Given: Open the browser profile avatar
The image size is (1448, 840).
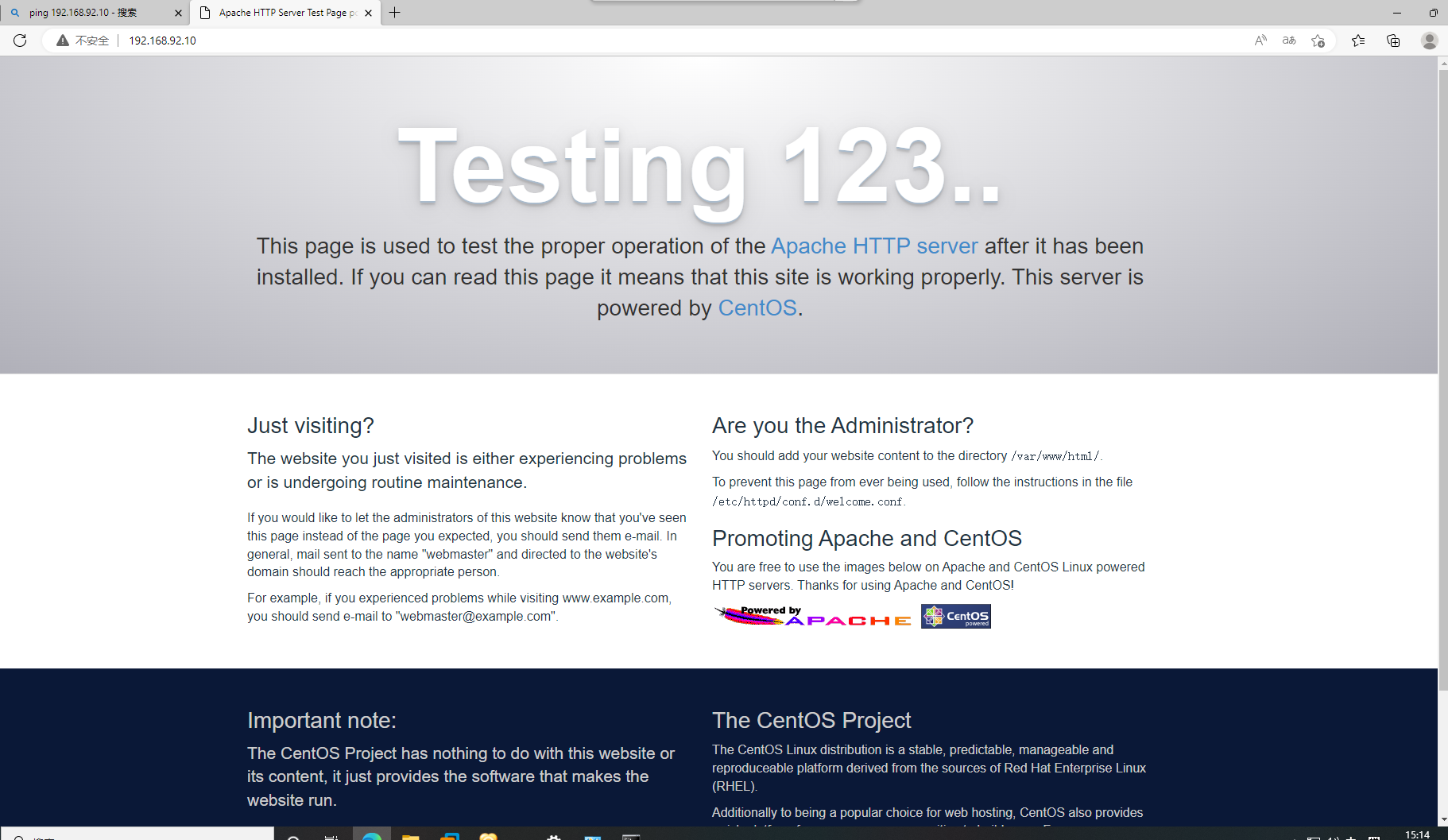Looking at the screenshot, I should coord(1429,41).
